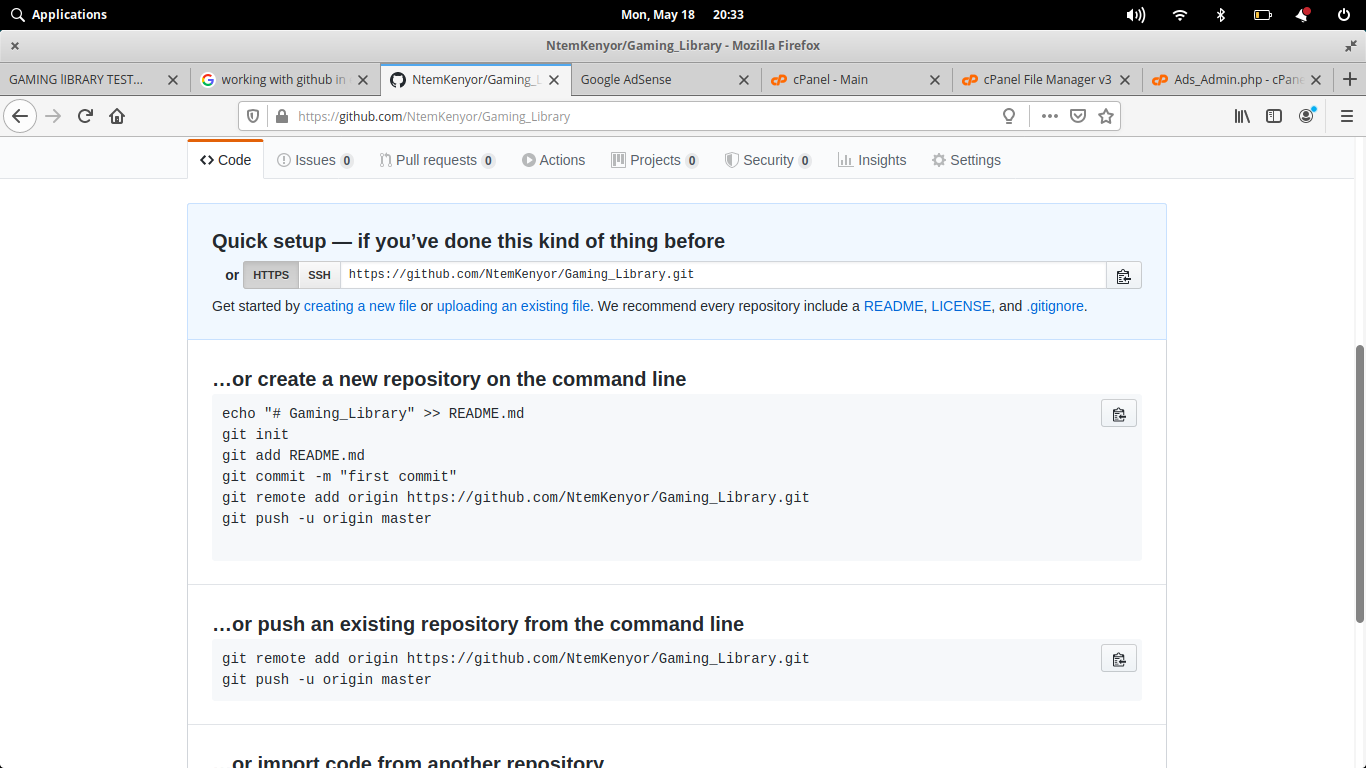Go to the Firefox home page

coord(117,116)
